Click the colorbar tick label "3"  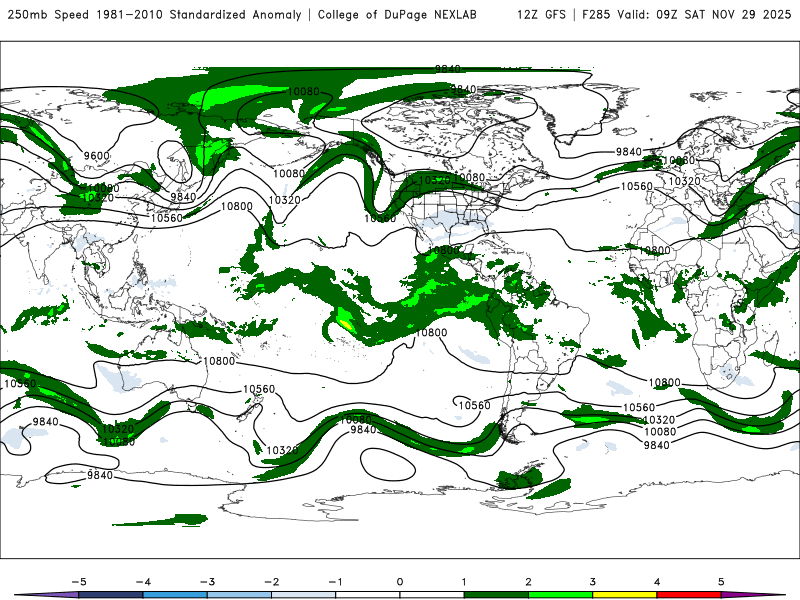tap(592, 582)
